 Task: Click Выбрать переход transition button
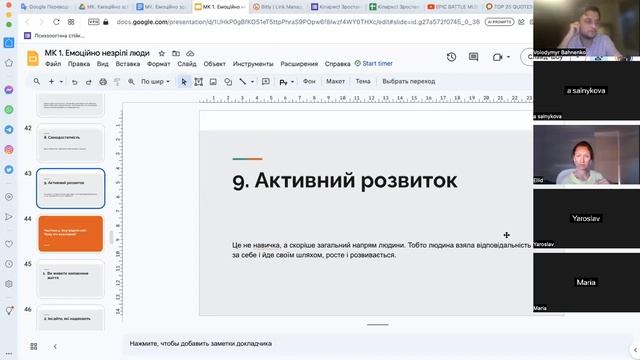tap(409, 81)
